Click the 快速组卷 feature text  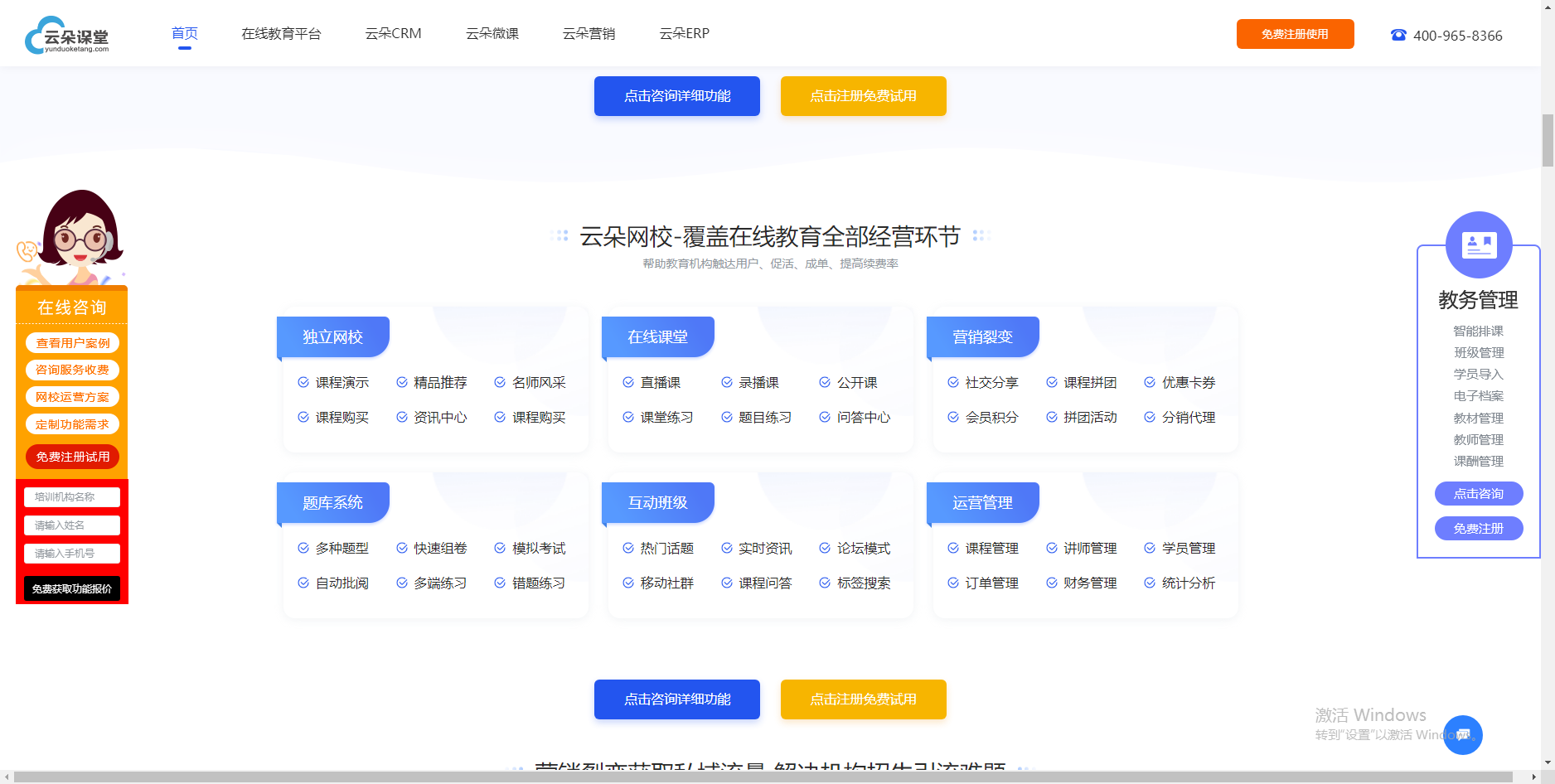[440, 548]
